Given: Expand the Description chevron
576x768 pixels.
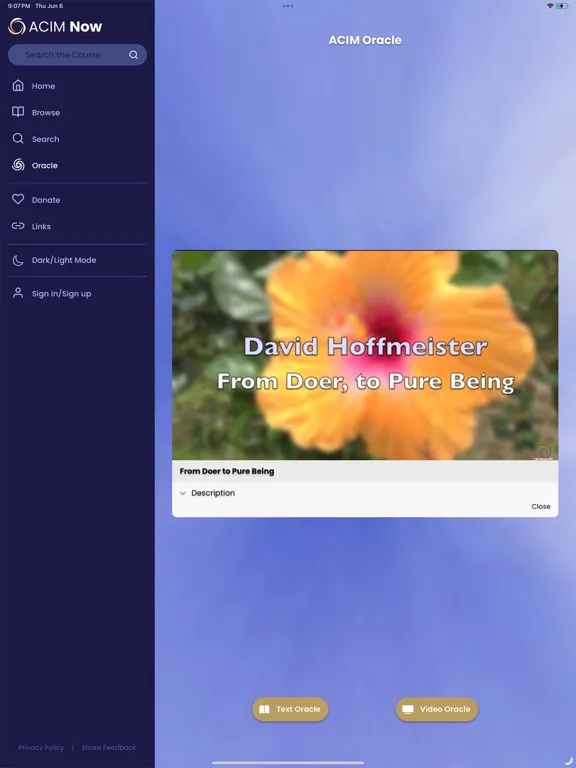Looking at the screenshot, I should (183, 493).
